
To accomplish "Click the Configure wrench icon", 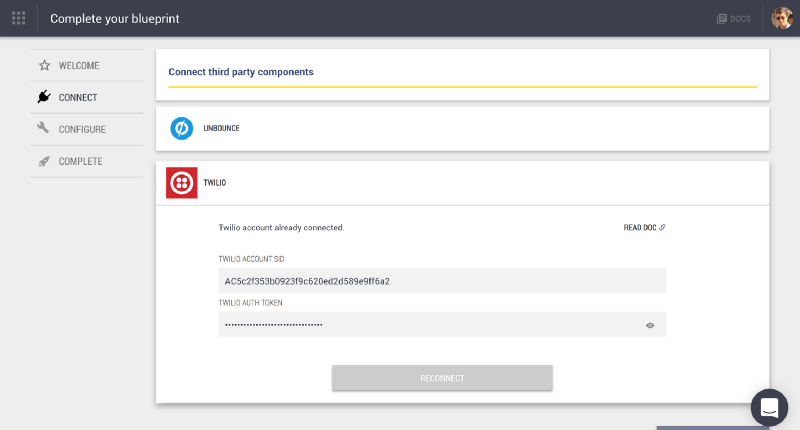I will (x=43, y=128).
